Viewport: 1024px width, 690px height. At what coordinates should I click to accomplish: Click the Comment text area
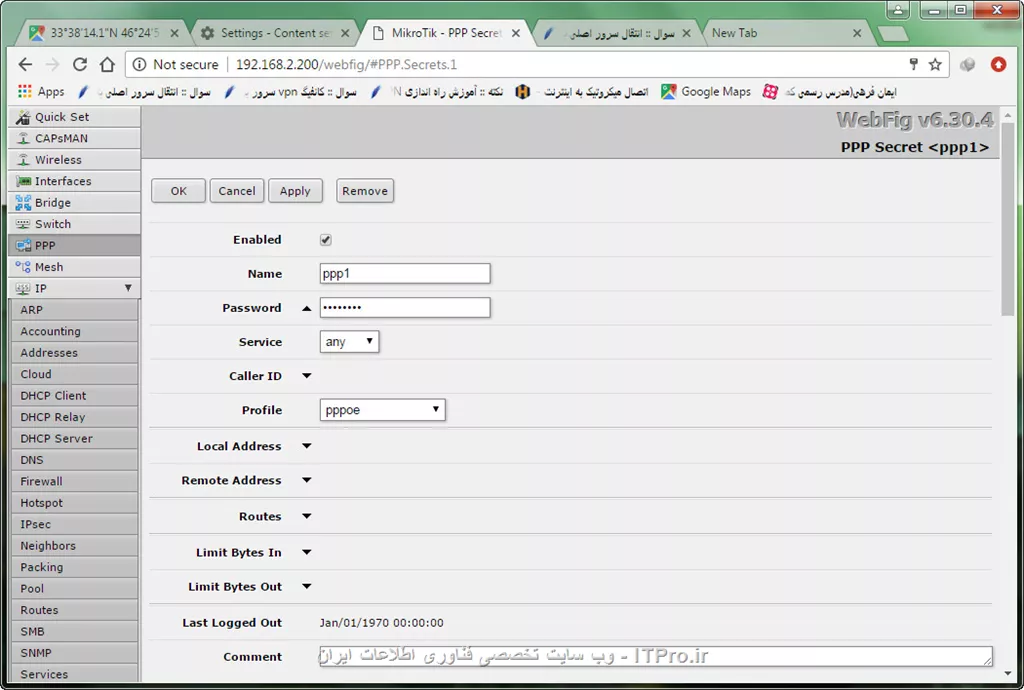click(656, 656)
